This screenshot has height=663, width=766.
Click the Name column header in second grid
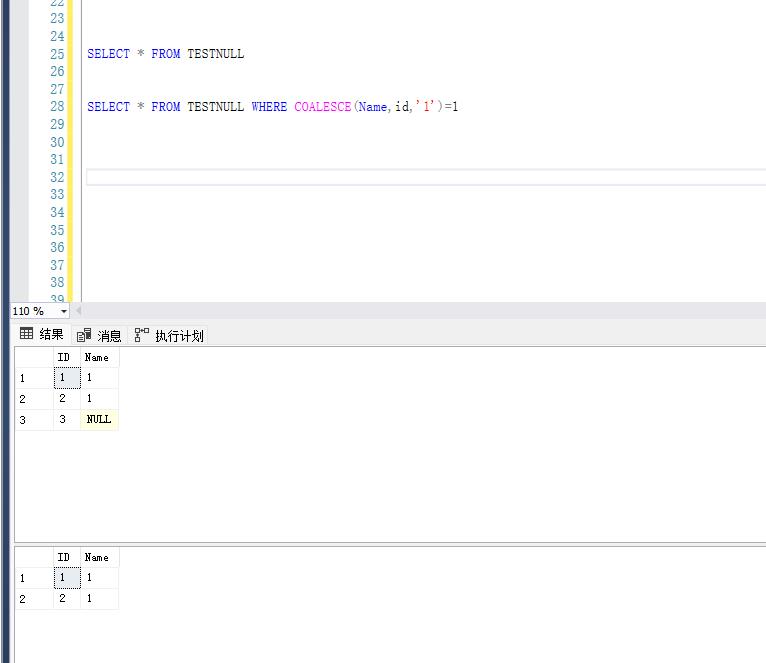pos(98,557)
